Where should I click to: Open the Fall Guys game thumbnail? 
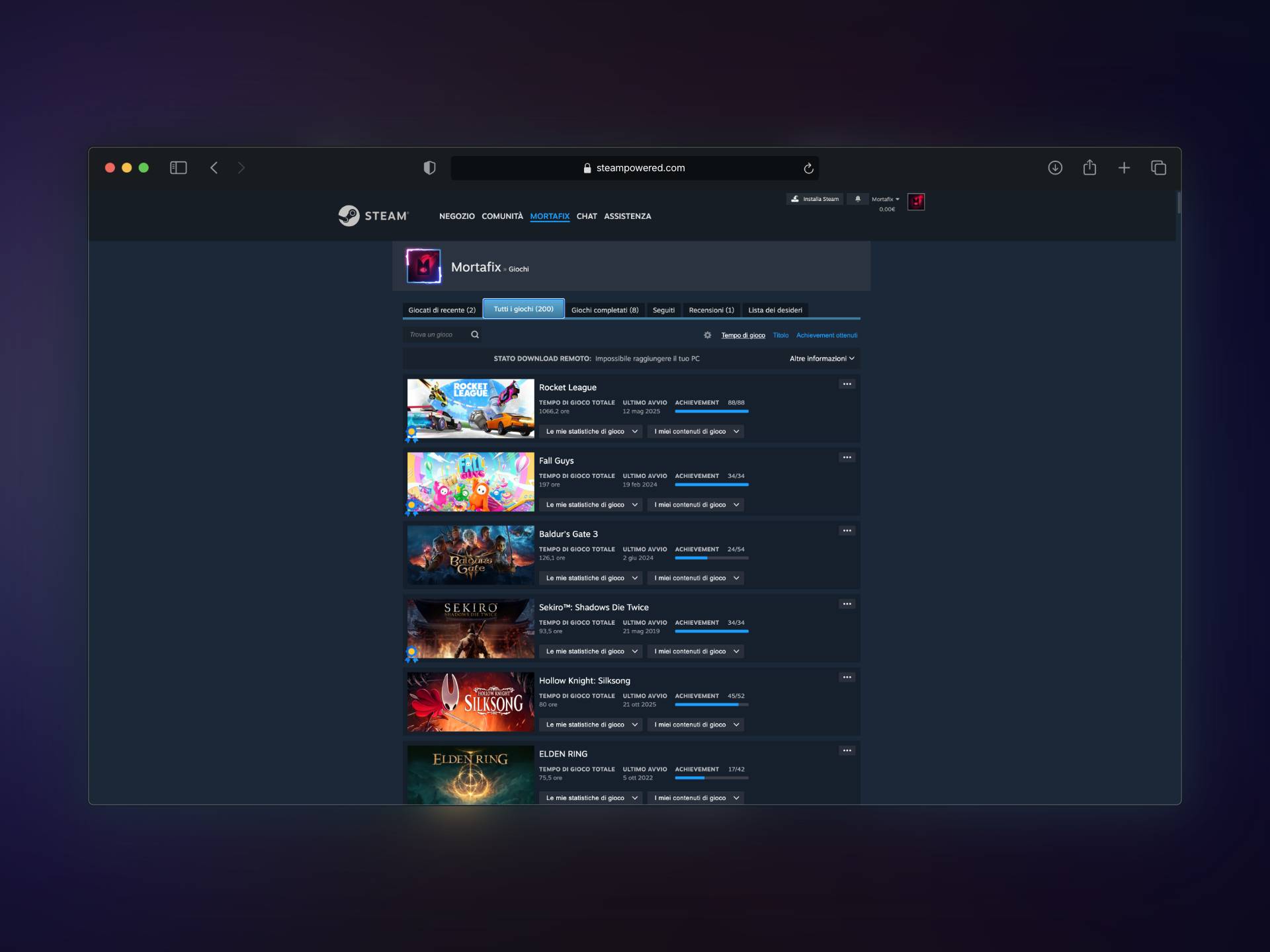click(471, 482)
